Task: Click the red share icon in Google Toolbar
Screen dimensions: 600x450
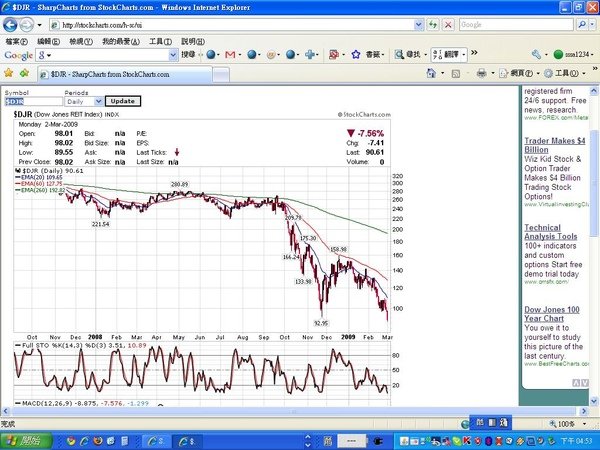Action: coord(334,55)
